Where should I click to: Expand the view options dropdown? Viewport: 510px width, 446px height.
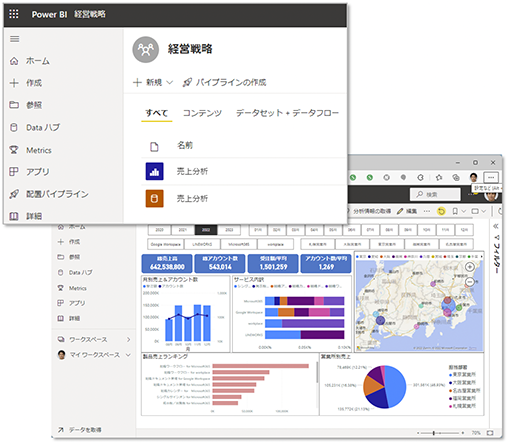tap(484, 211)
